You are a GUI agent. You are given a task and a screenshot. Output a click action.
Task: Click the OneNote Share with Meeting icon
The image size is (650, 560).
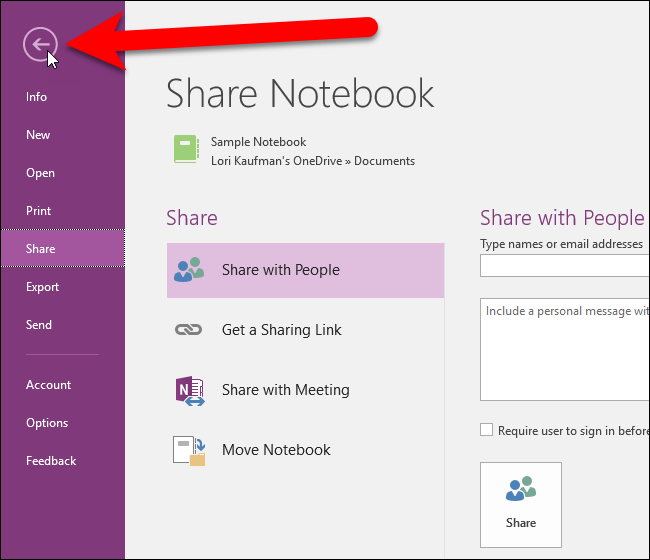coord(190,390)
